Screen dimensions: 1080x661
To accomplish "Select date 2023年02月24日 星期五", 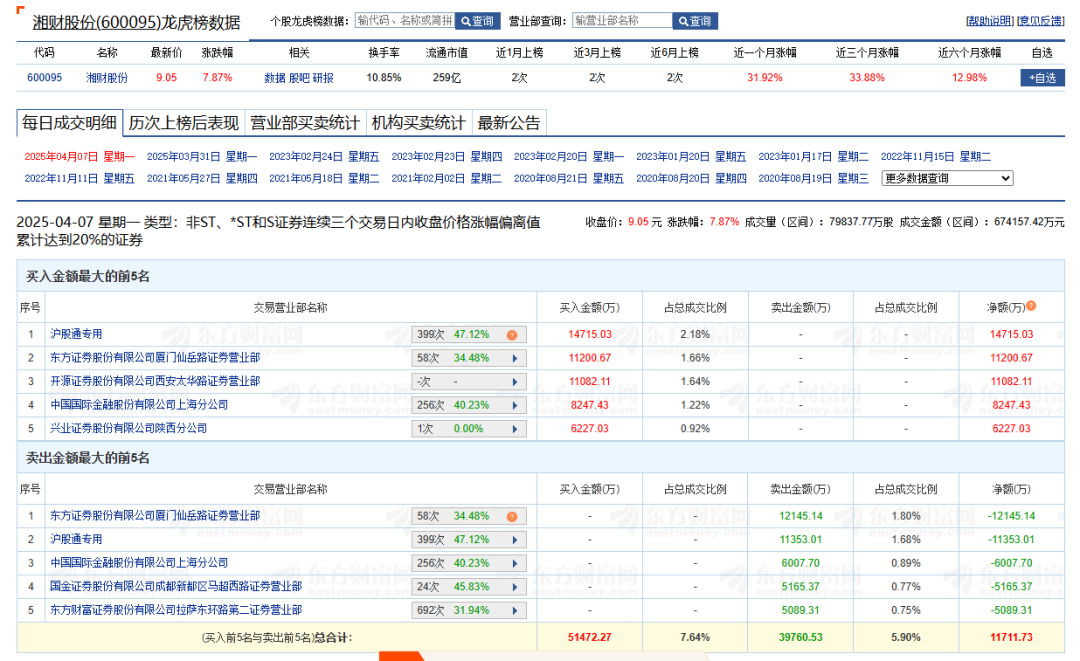I will (324, 157).
